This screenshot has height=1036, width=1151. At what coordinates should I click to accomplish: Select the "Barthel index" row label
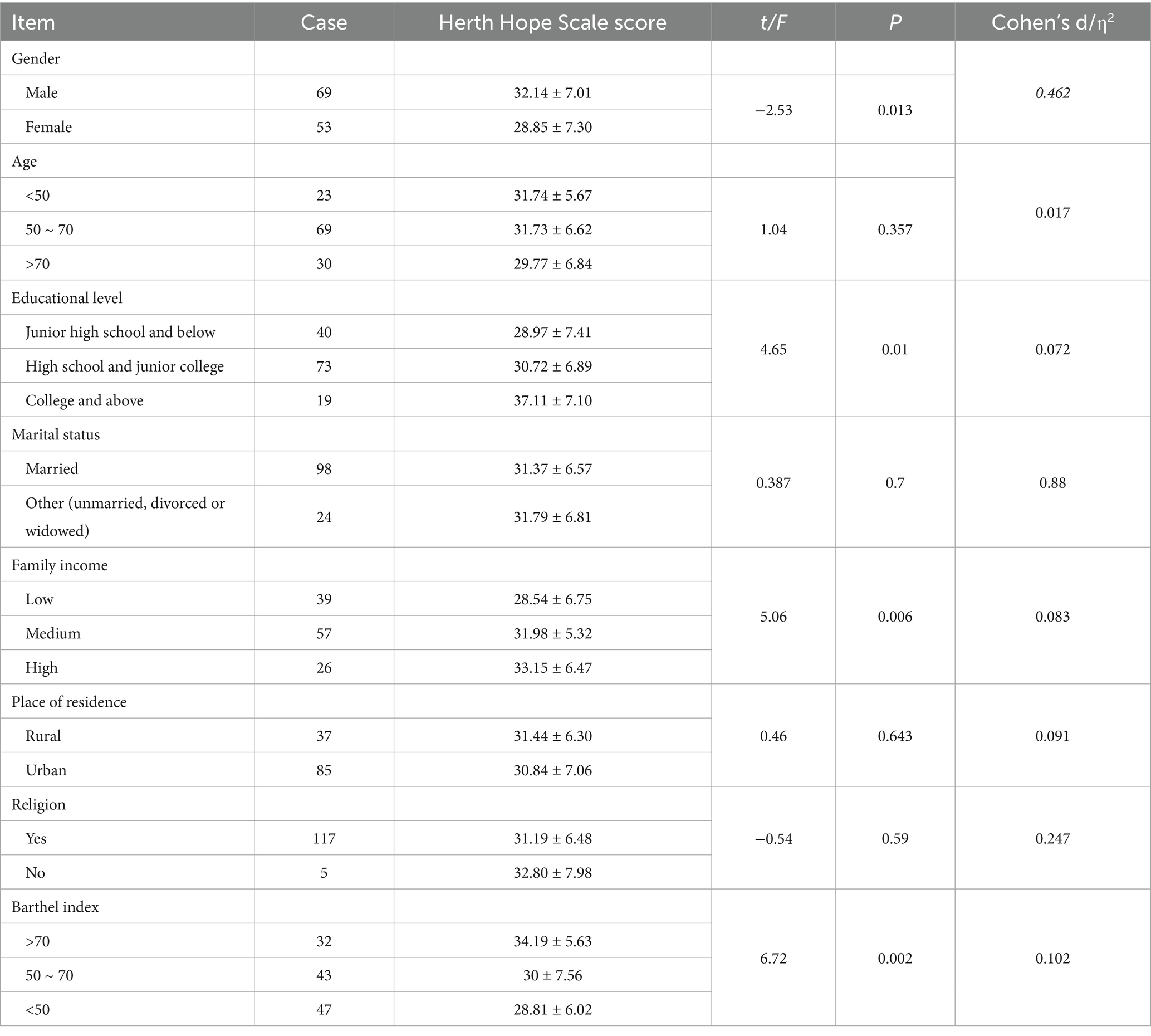[55, 906]
